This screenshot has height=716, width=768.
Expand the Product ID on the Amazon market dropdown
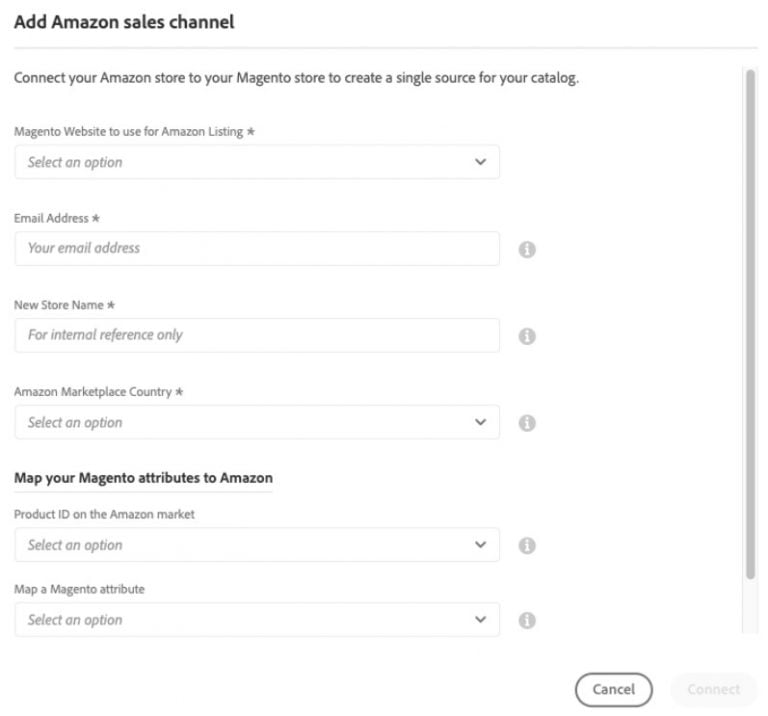[x=257, y=545]
